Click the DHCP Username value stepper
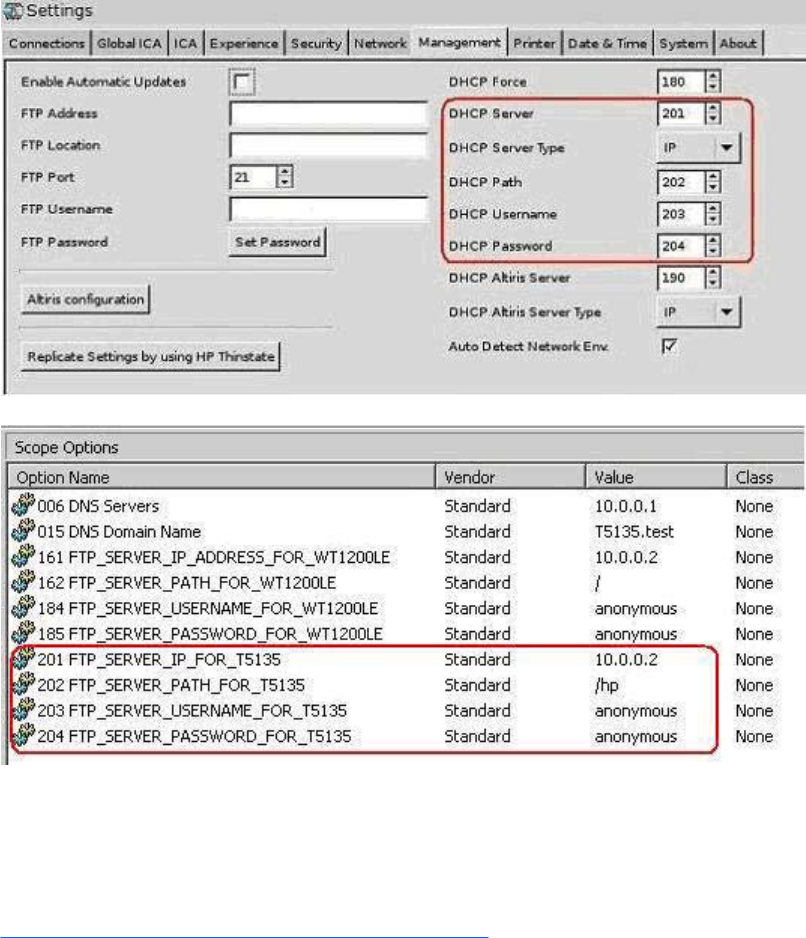The height and width of the screenshot is (938, 806). (712, 214)
